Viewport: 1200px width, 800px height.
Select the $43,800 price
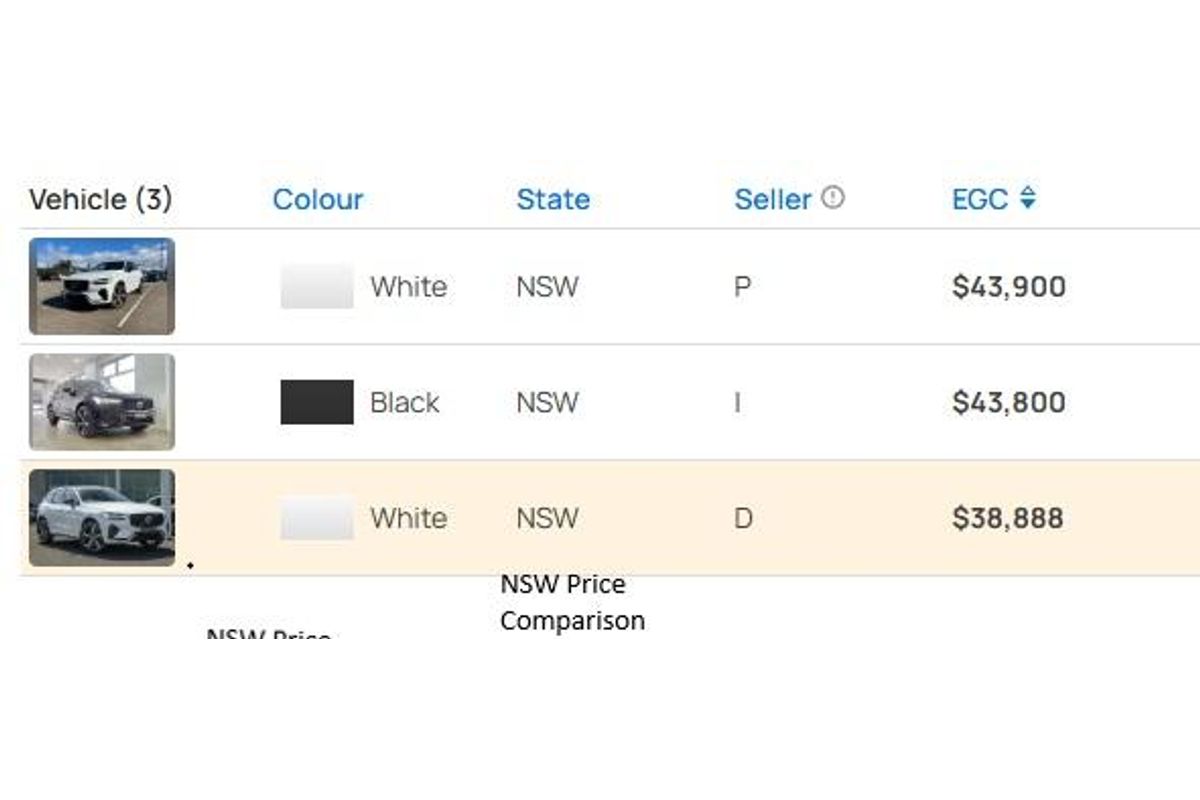coord(1009,403)
